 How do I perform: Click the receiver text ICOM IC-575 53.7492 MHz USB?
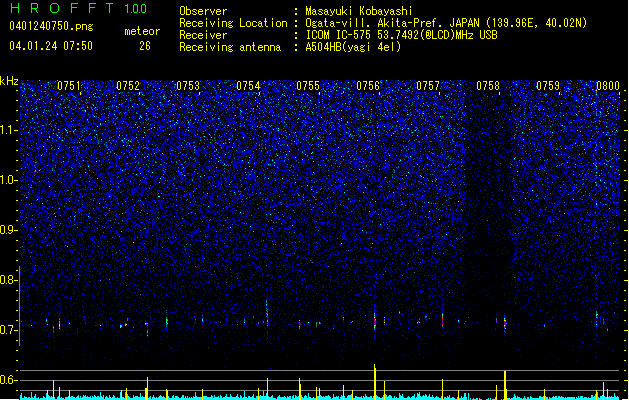(x=401, y=35)
